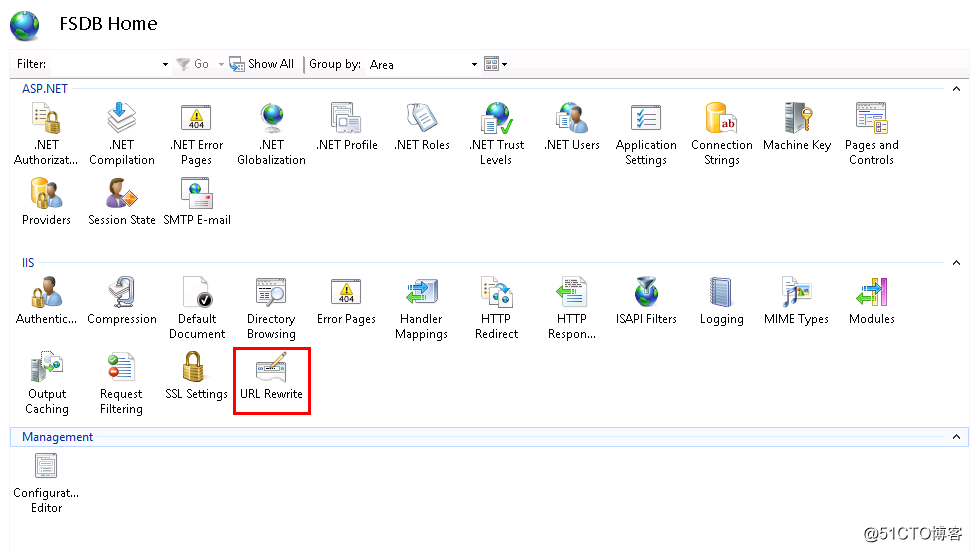
Task: Open HTTP Response Headers feature
Action: point(572,308)
